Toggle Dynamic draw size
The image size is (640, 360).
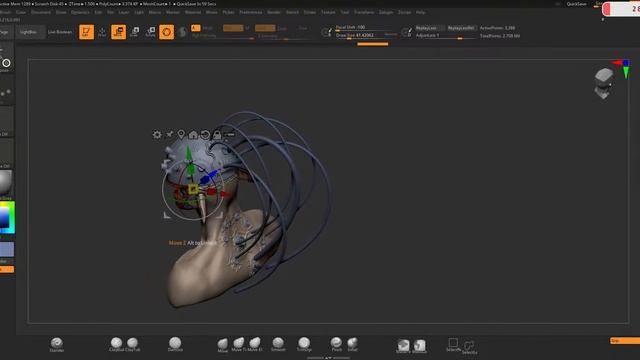tap(391, 35)
